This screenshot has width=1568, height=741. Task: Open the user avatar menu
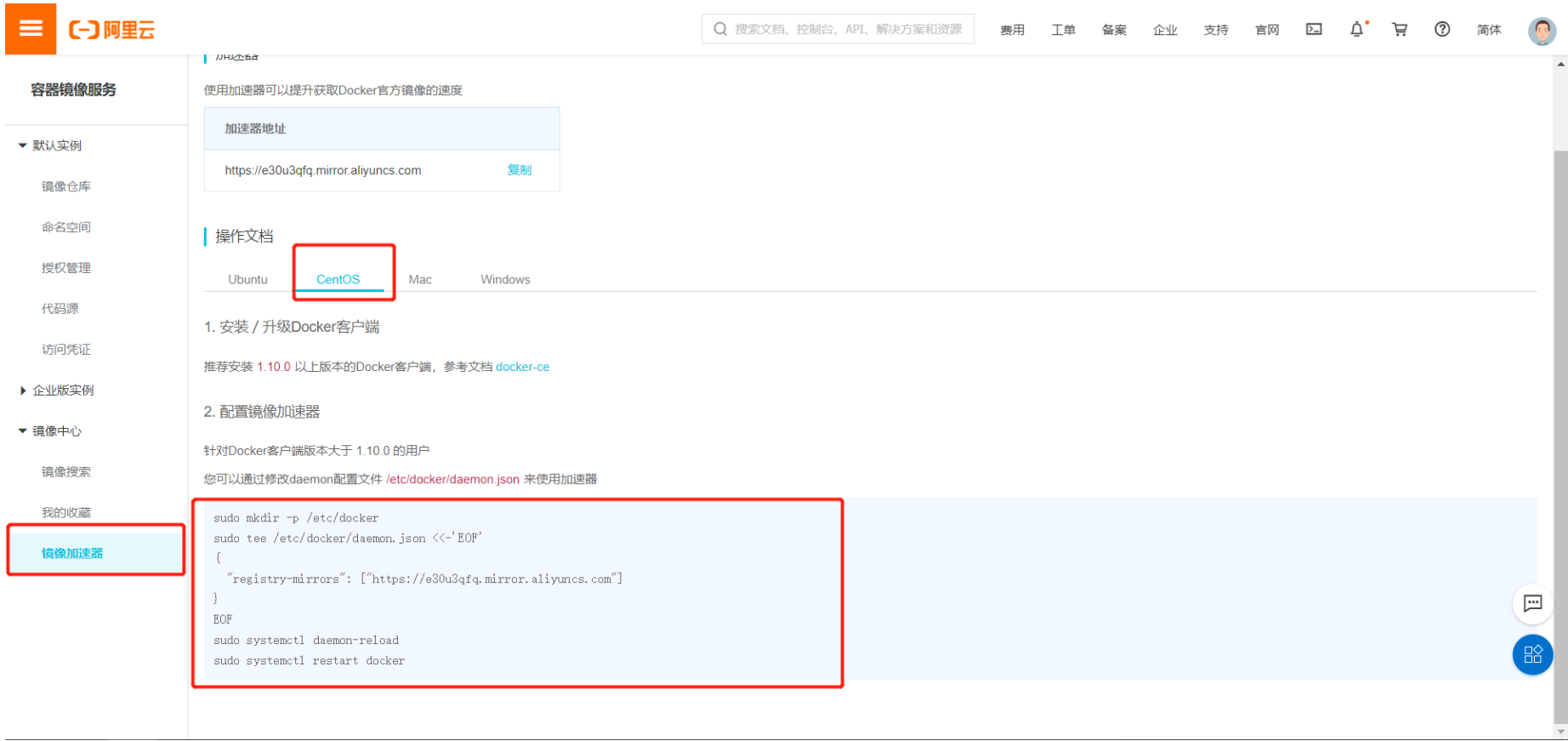pos(1542,31)
